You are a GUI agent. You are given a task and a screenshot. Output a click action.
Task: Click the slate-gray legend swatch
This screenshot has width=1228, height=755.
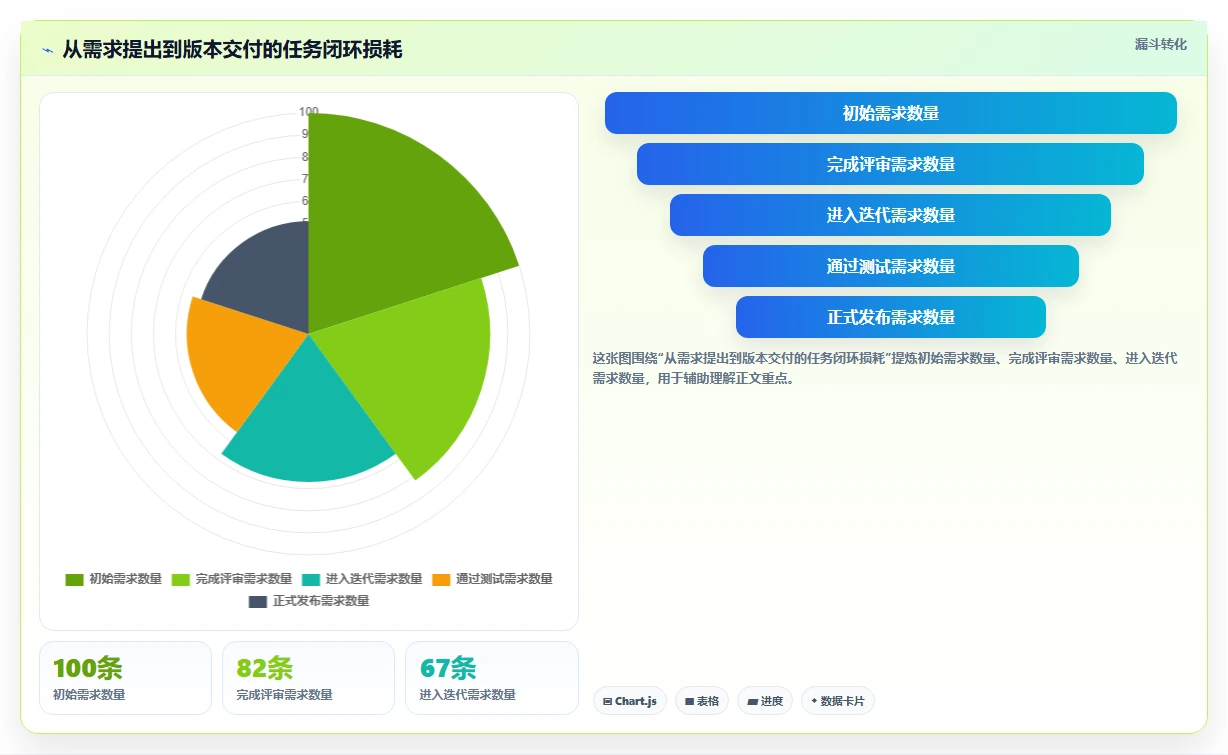[x=258, y=601]
